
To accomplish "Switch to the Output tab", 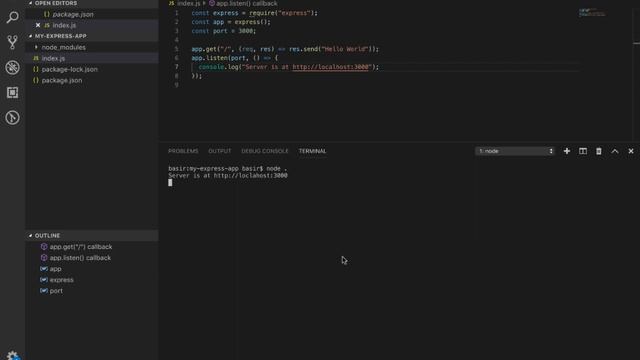I will (x=220, y=151).
